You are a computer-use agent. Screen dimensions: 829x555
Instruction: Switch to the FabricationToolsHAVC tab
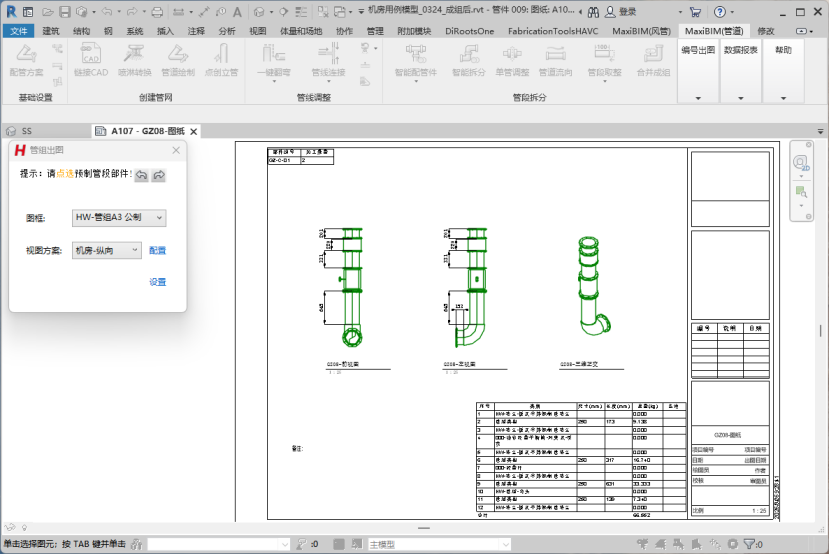553,31
